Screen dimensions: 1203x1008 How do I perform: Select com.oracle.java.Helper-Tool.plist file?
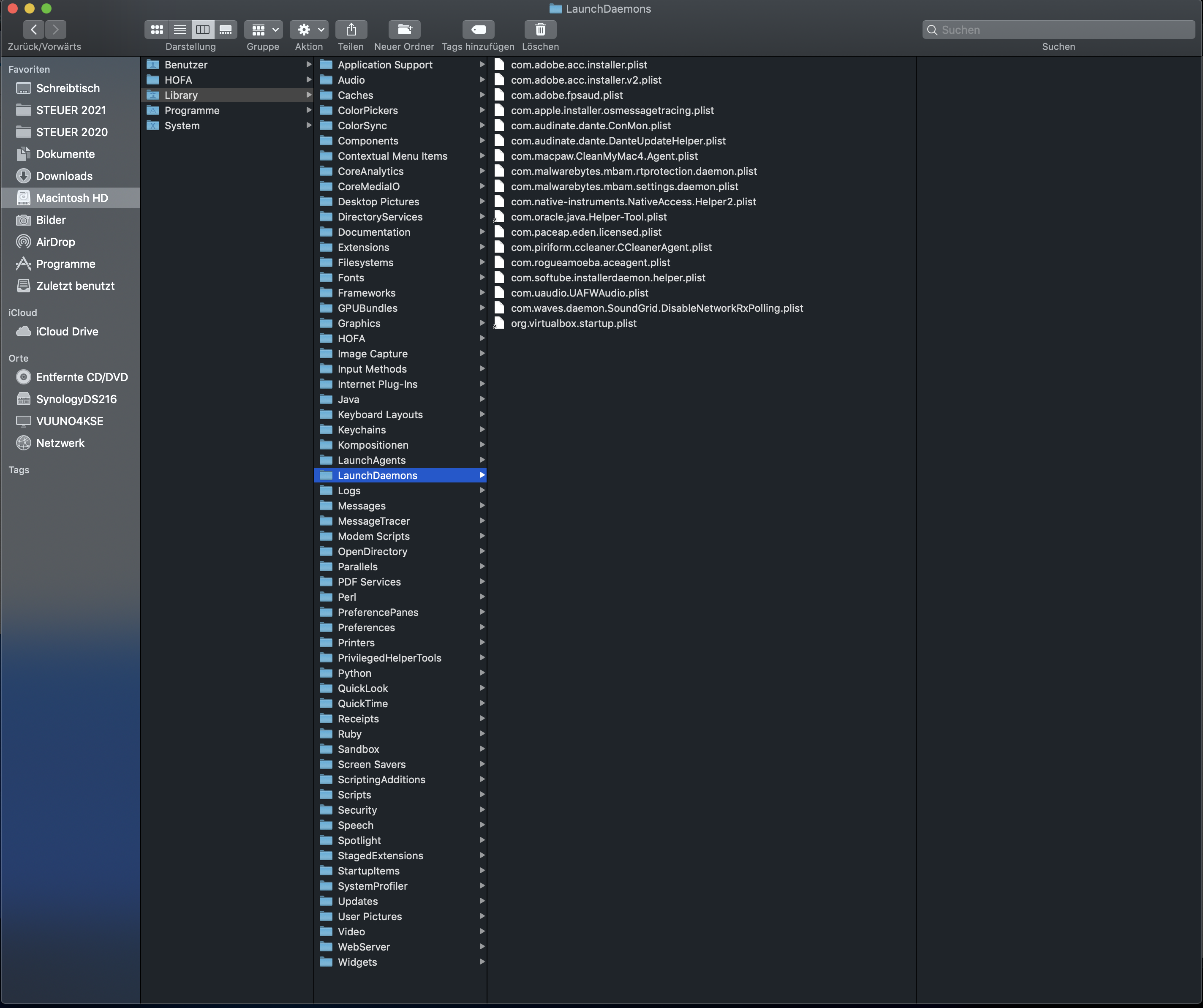pos(588,217)
